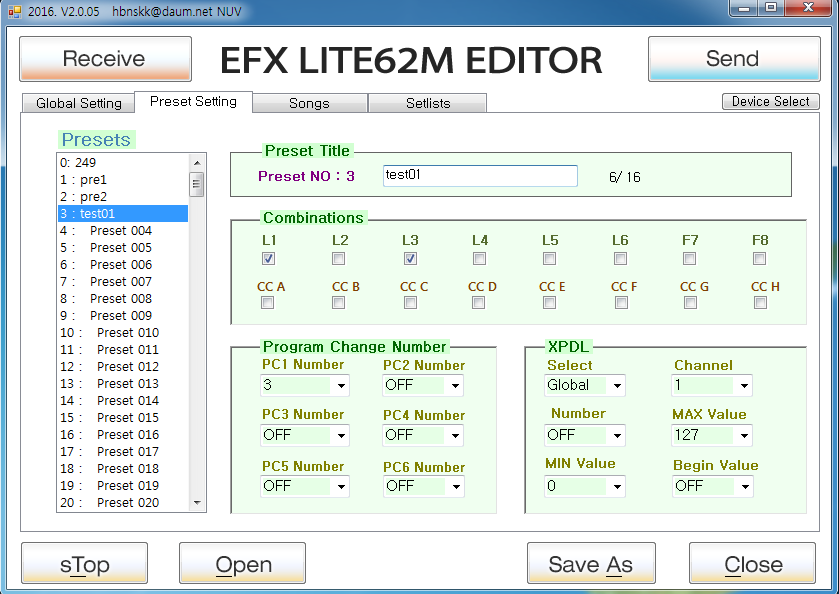This screenshot has height=594, width=839.
Task: Select preset '2 : pre2' in list
Action: (x=123, y=197)
